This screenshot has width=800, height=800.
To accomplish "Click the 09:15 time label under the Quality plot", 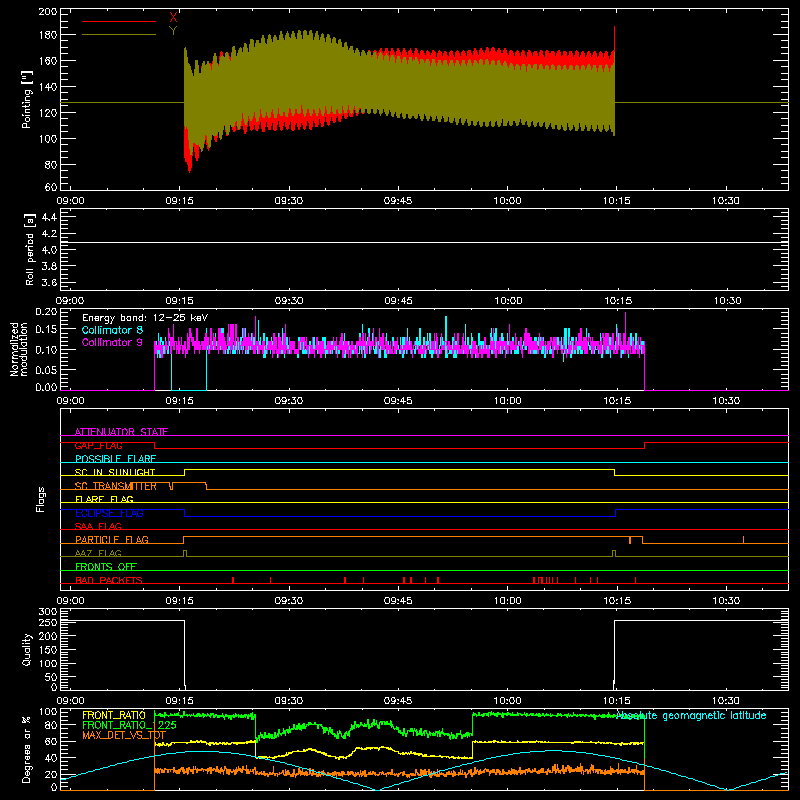I will click(x=180, y=701).
